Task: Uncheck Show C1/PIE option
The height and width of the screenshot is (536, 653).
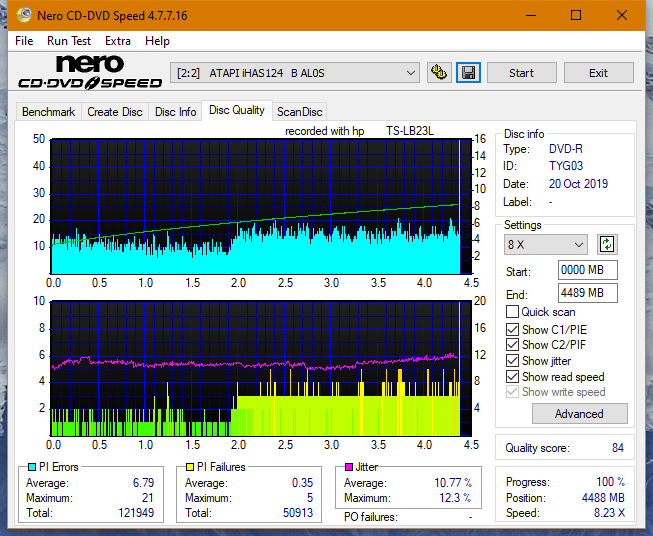Action: (x=512, y=329)
